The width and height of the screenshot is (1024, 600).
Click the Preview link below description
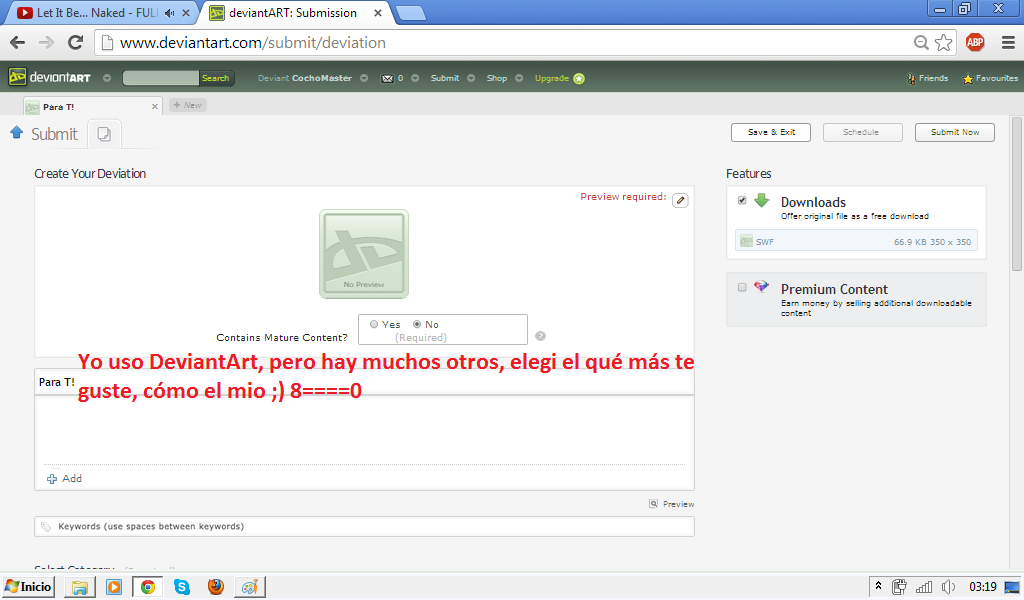pos(679,504)
